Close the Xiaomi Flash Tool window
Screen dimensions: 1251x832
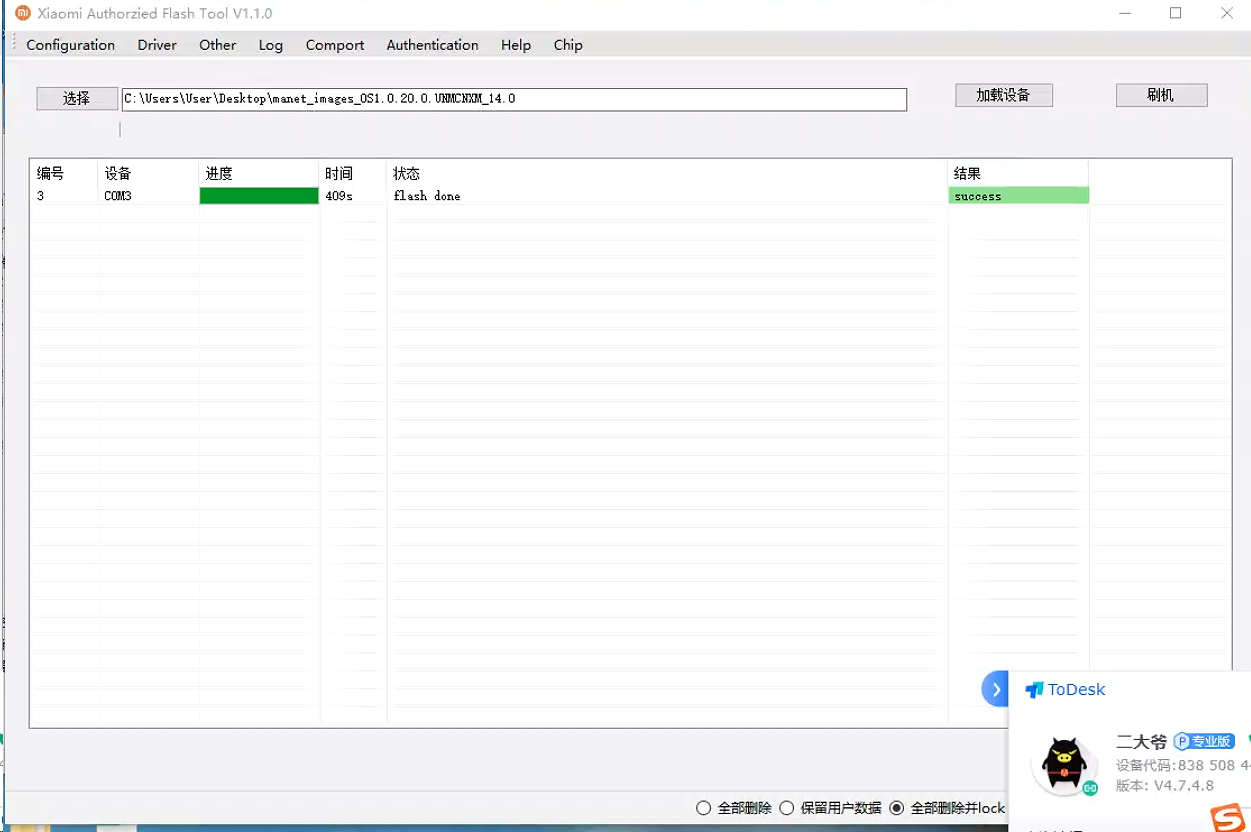1227,13
